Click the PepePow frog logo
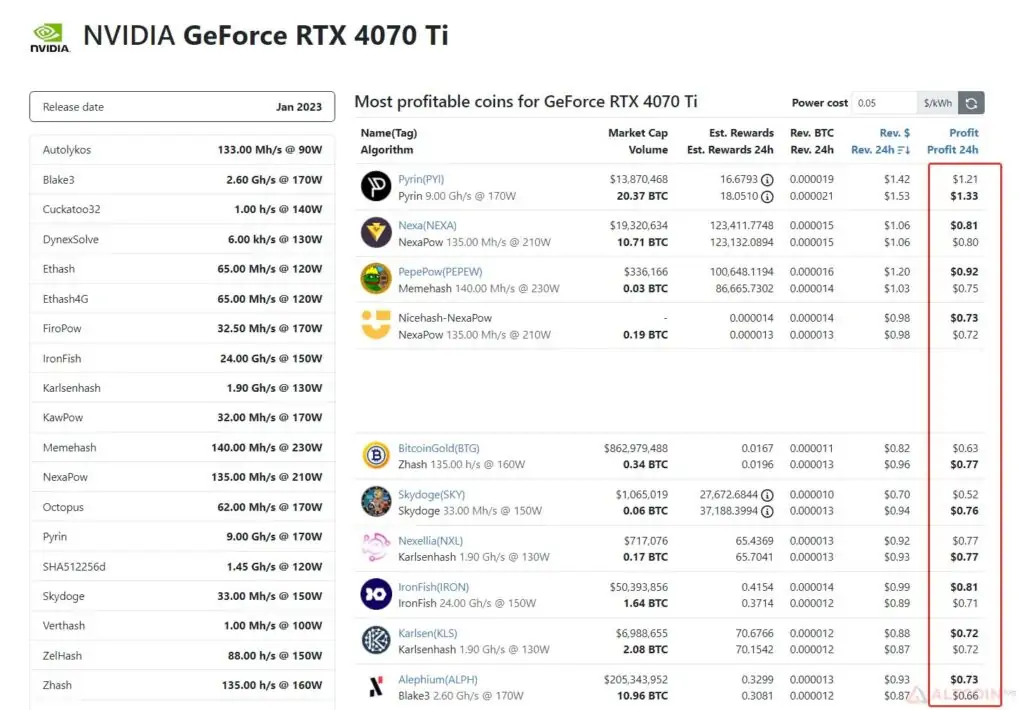1024x710 pixels. click(x=376, y=279)
